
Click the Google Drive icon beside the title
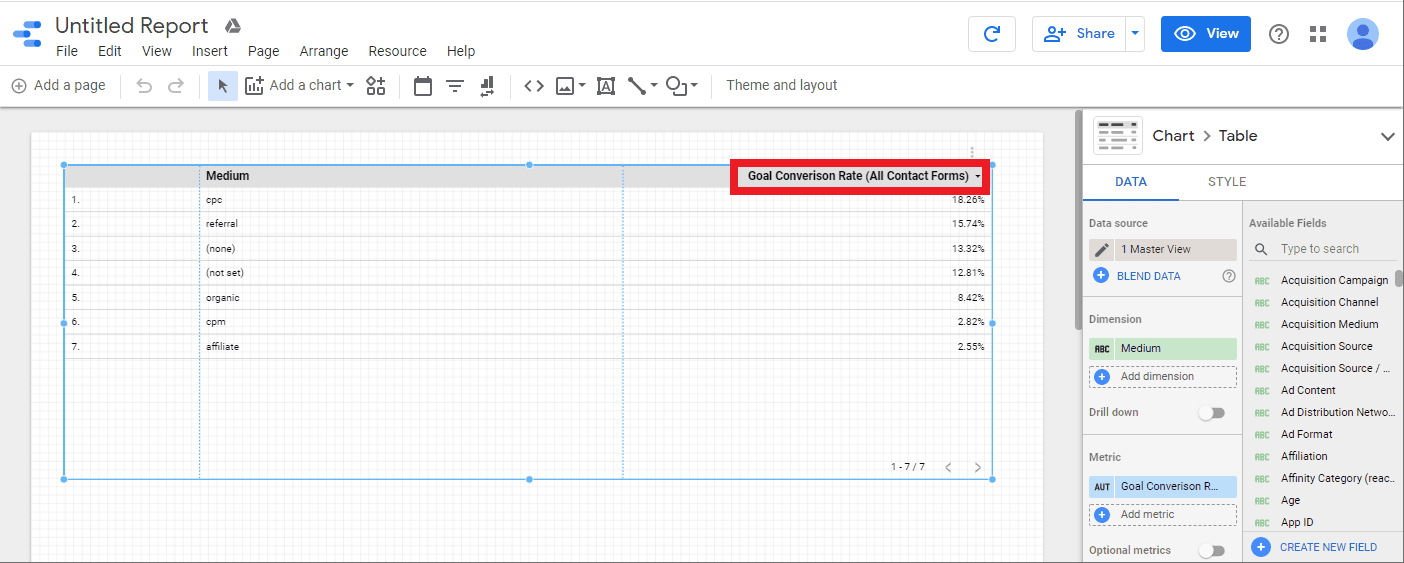233,26
